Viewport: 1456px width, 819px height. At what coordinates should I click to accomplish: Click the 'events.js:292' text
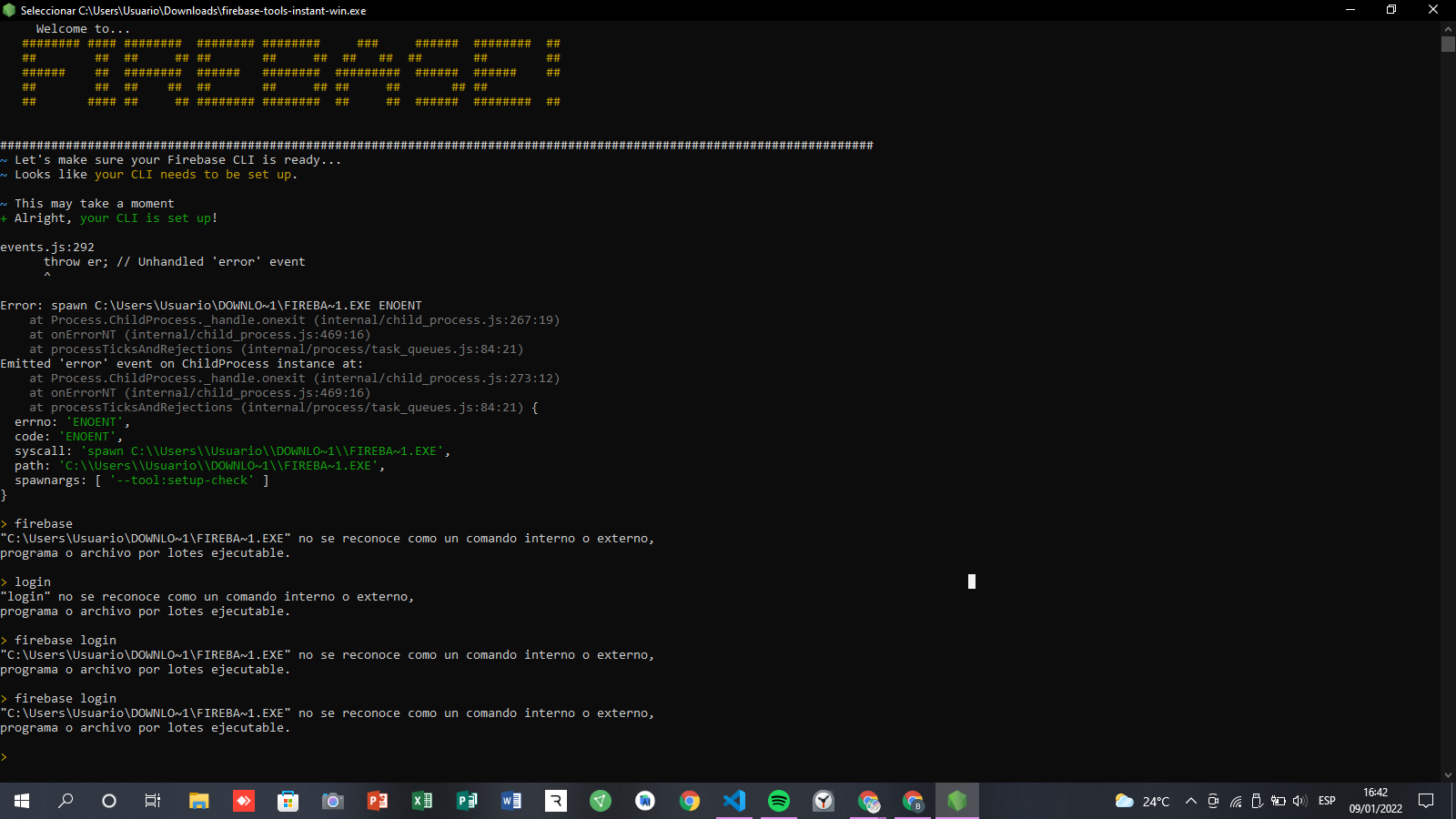click(x=47, y=248)
